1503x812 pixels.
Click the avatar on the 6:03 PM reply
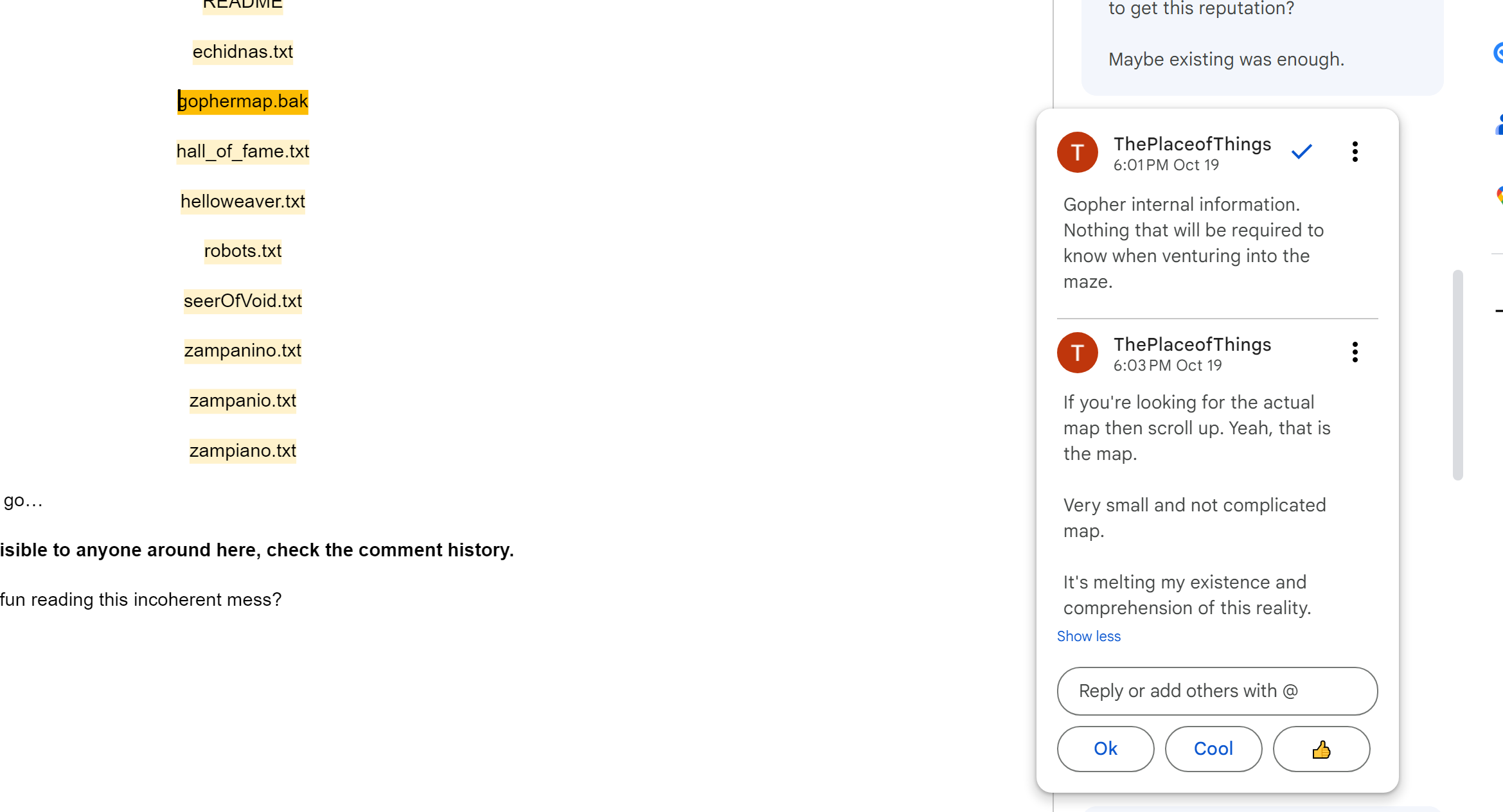point(1078,353)
